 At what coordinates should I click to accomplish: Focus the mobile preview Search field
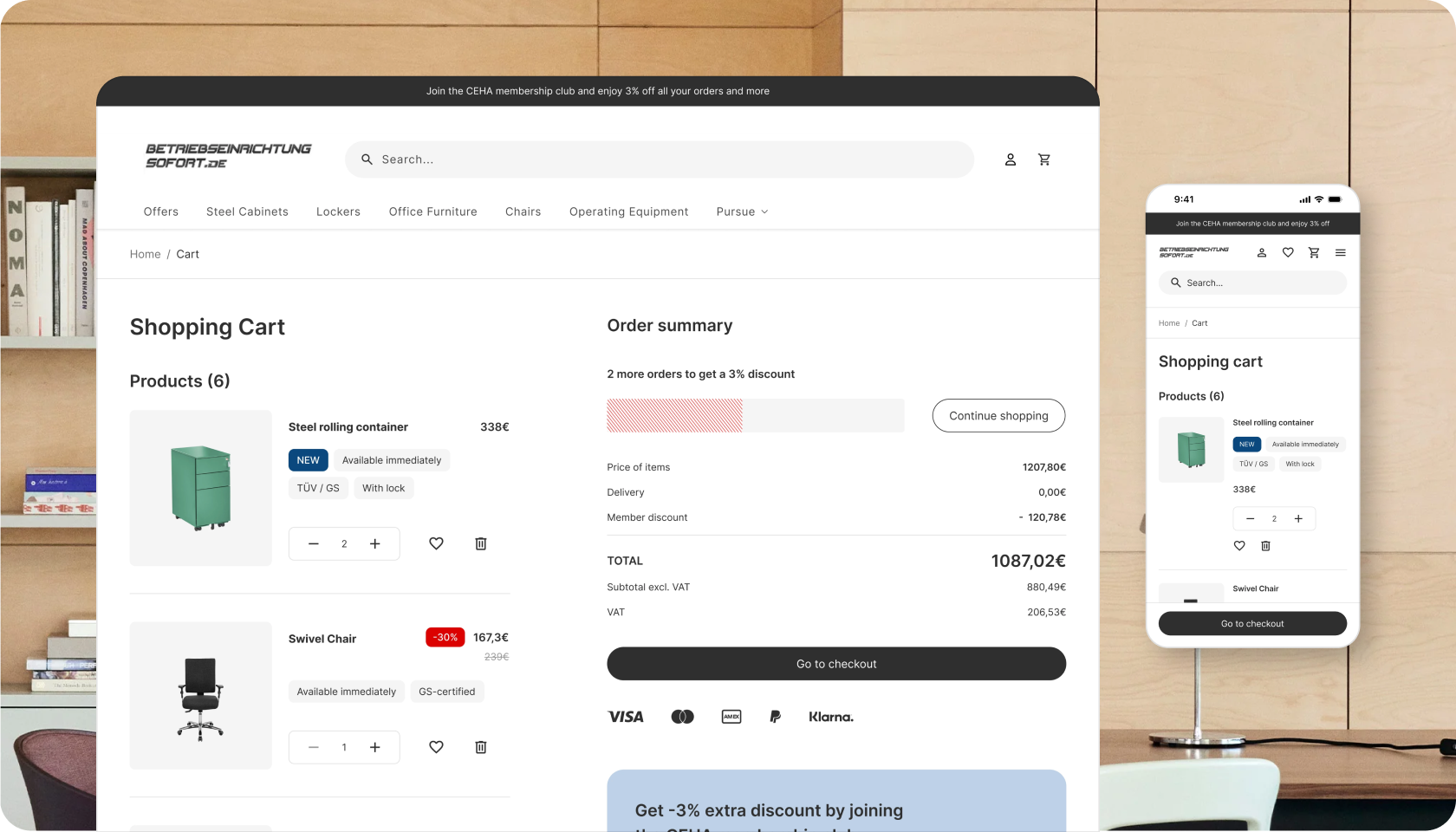(1252, 283)
